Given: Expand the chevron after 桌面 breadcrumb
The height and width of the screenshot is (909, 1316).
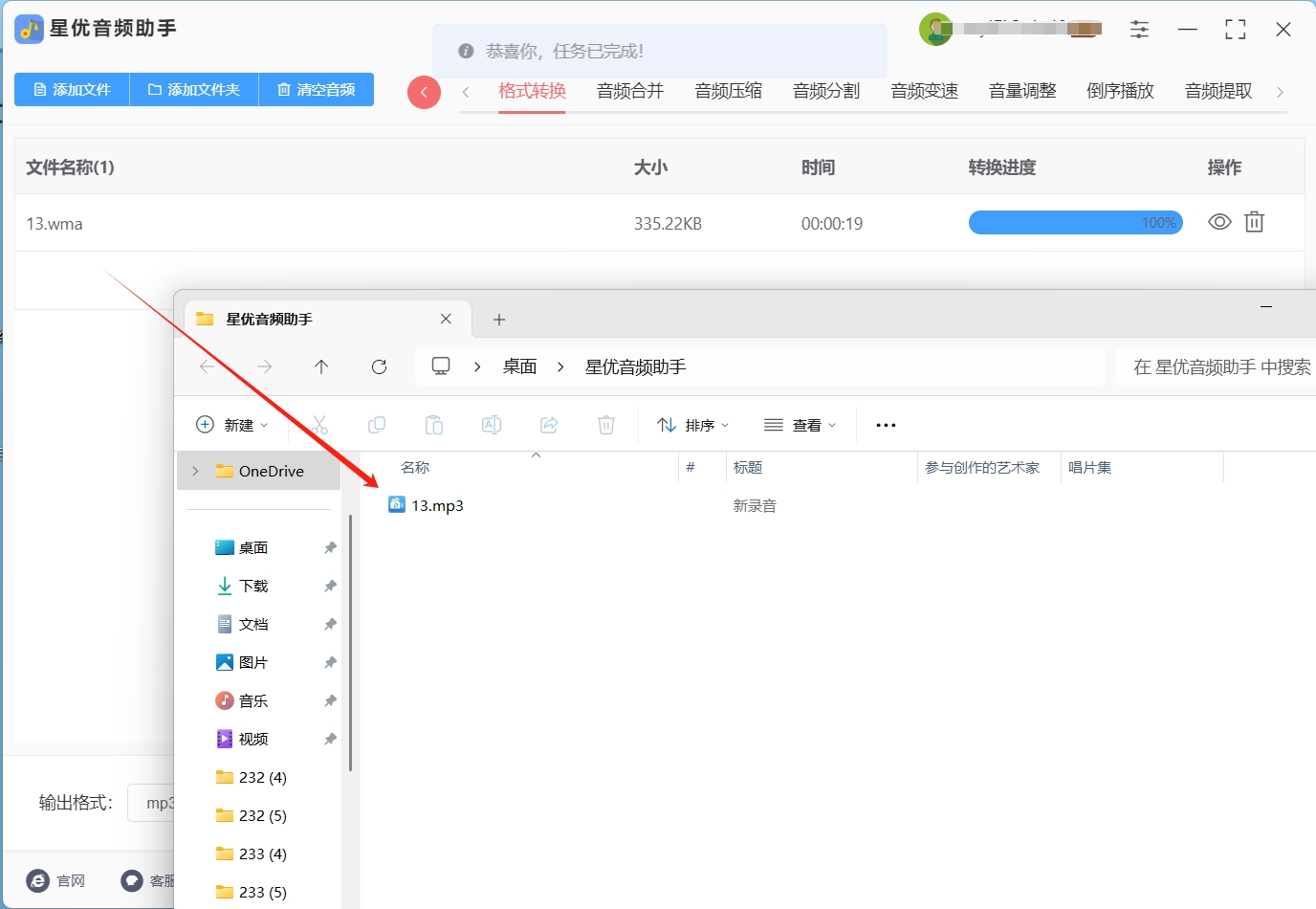Looking at the screenshot, I should click(560, 366).
